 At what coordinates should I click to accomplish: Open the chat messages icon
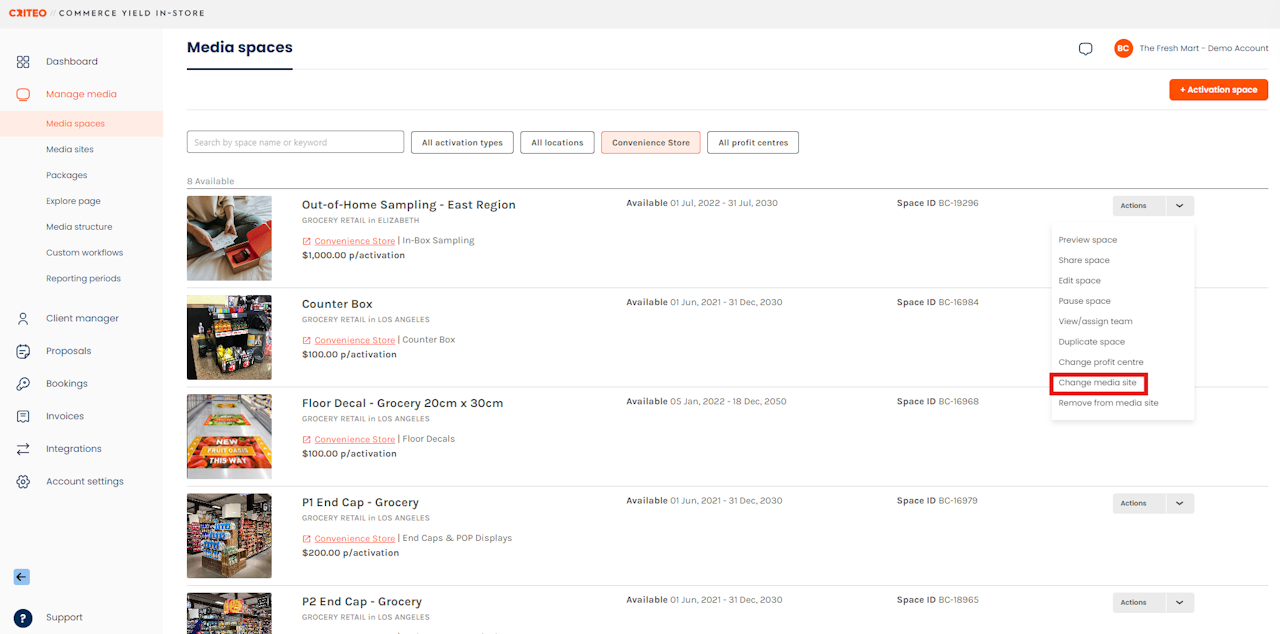[1085, 49]
